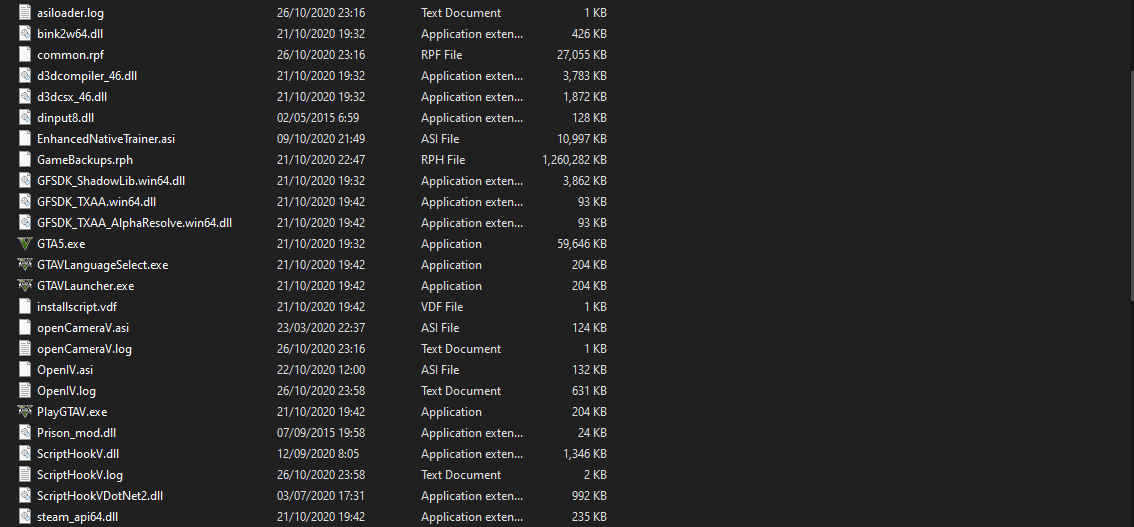
Task: Click the OpenIV.log file icon
Action: tap(25, 390)
